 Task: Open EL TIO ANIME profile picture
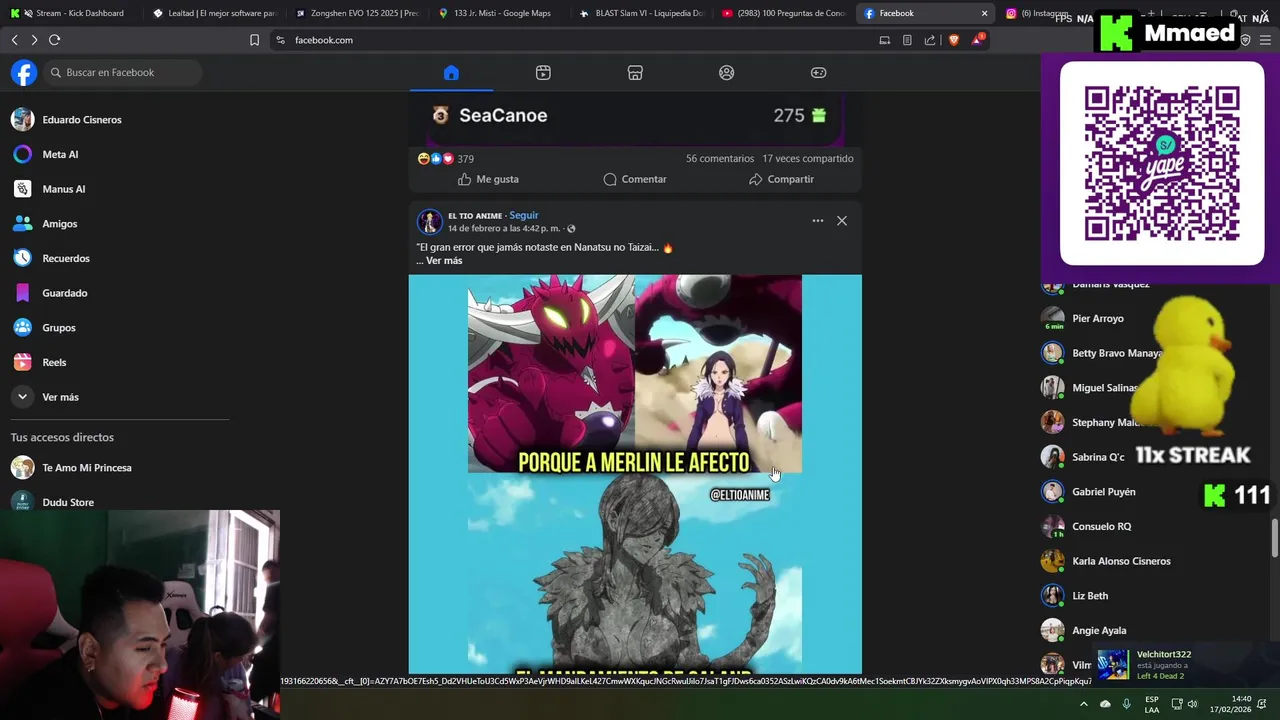click(430, 222)
